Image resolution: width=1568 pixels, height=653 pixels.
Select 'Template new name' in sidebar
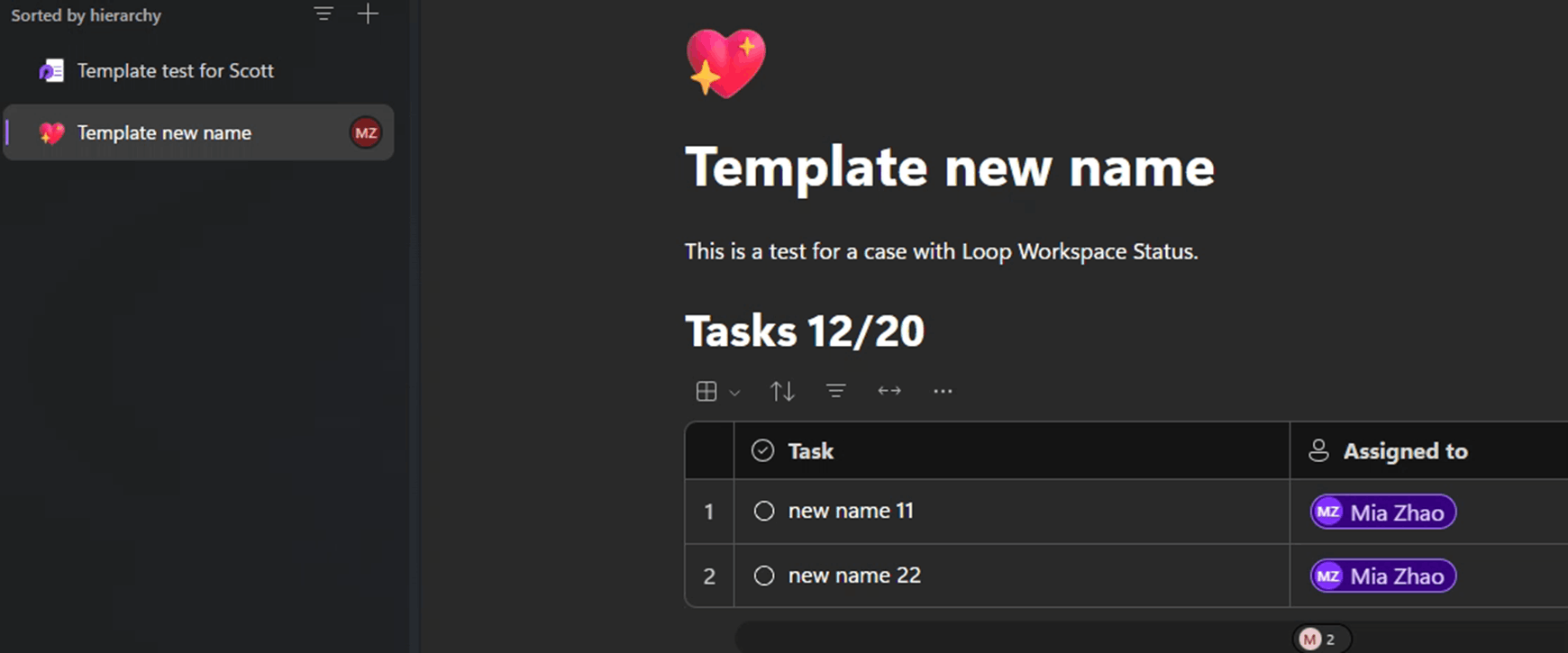click(198, 133)
